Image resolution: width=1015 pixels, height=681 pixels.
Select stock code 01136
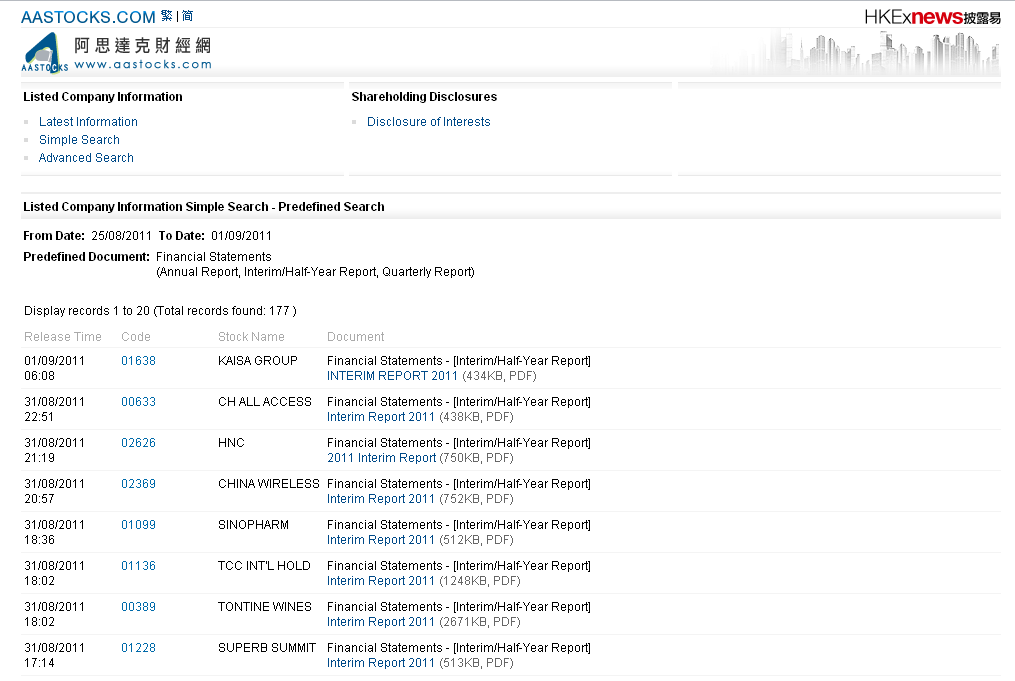point(138,566)
